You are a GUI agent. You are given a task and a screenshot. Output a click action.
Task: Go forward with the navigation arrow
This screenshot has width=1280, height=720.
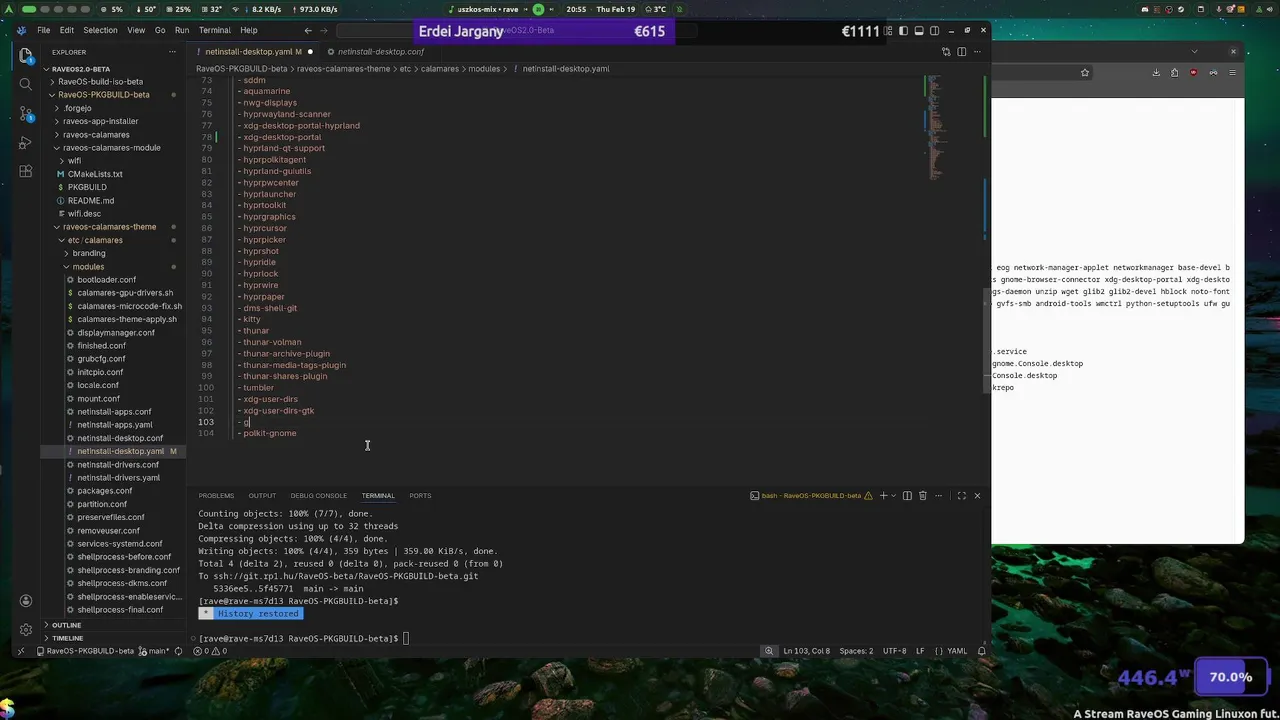point(323,30)
